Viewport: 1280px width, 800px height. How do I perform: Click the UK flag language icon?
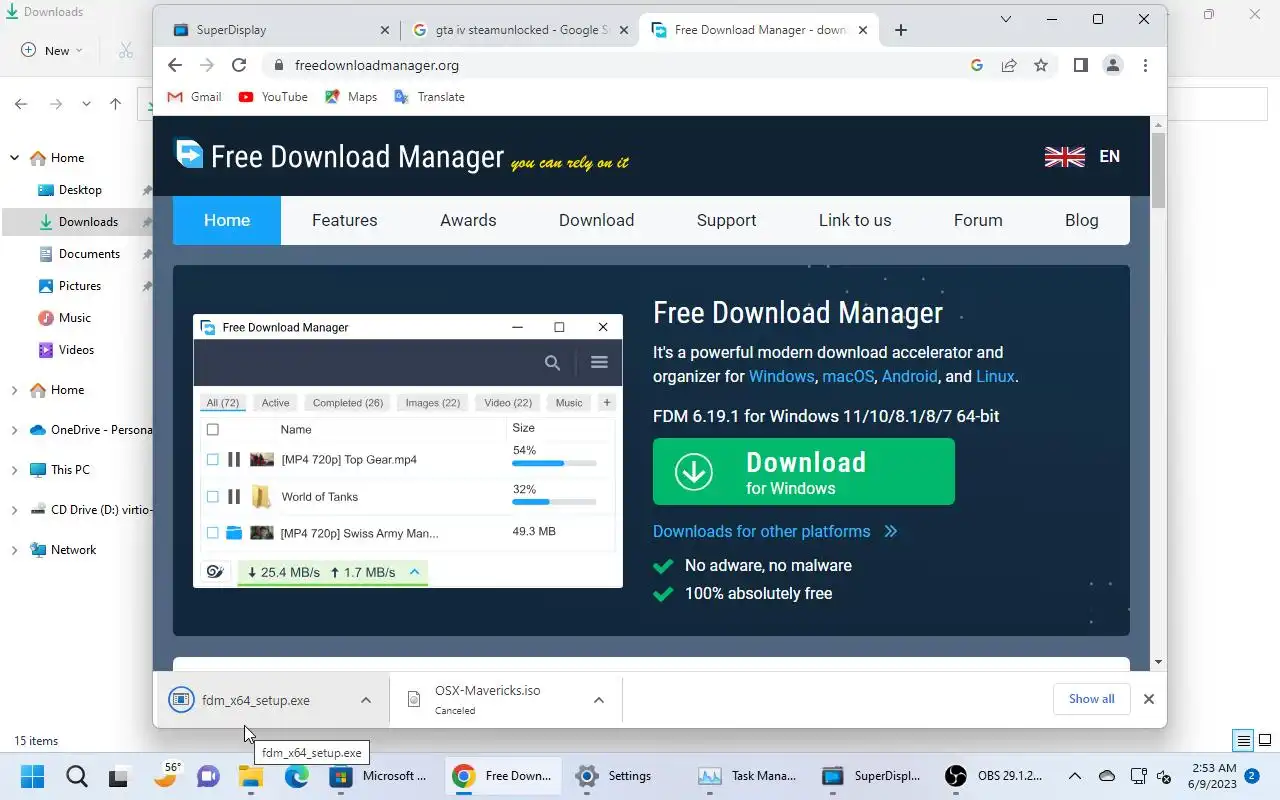point(1064,156)
